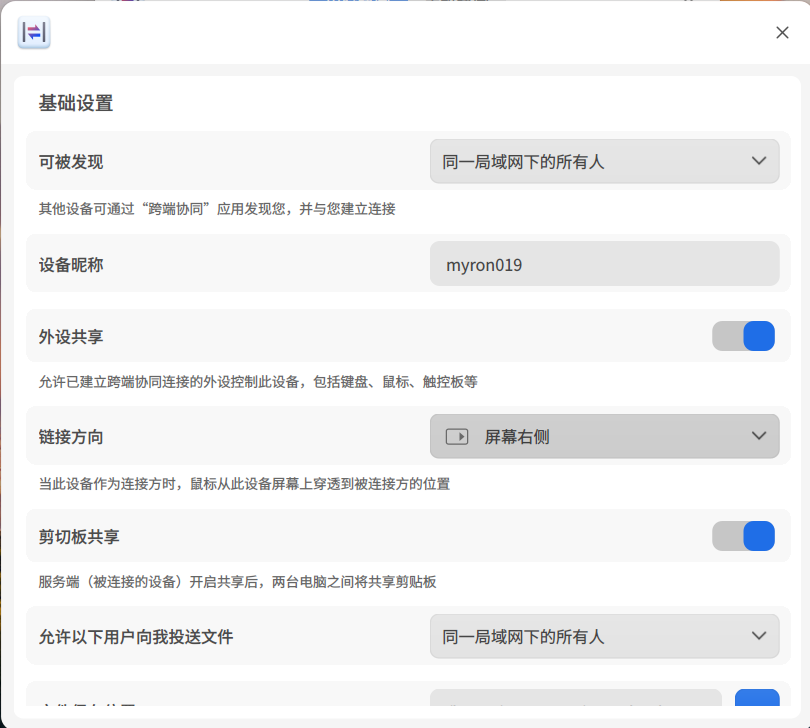Screen dimensions: 810x728
Task: Click the 外设共享 label
Action: [x=71, y=336]
